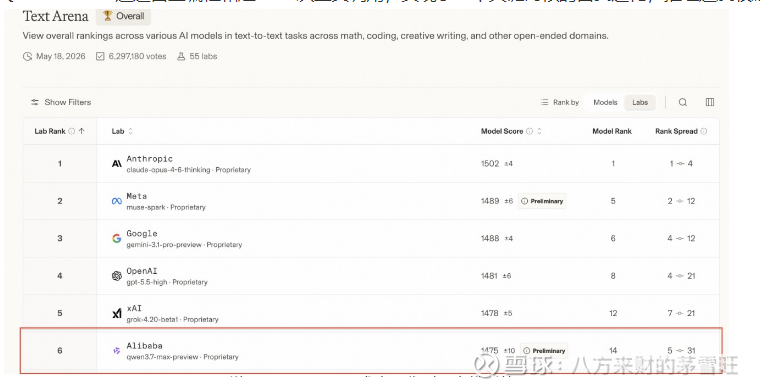
Task: Click the filter sliders icon
Action: coord(35,102)
